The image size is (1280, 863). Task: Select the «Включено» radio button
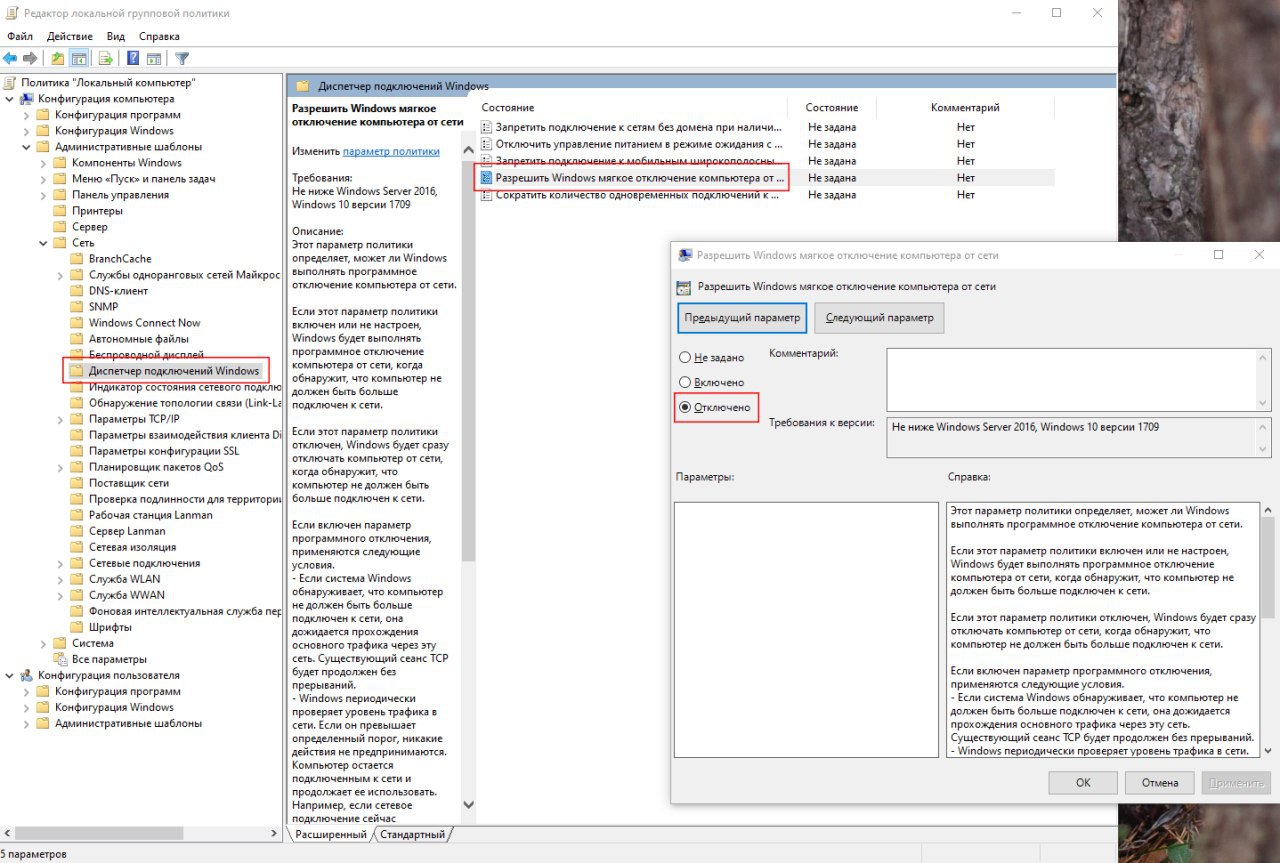[685, 382]
